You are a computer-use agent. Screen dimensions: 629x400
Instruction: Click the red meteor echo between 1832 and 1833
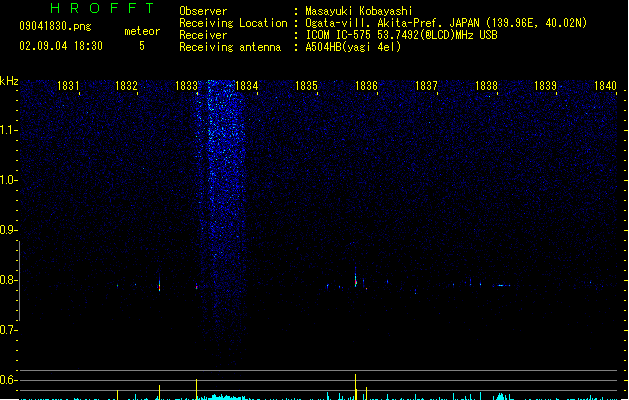pos(159,284)
